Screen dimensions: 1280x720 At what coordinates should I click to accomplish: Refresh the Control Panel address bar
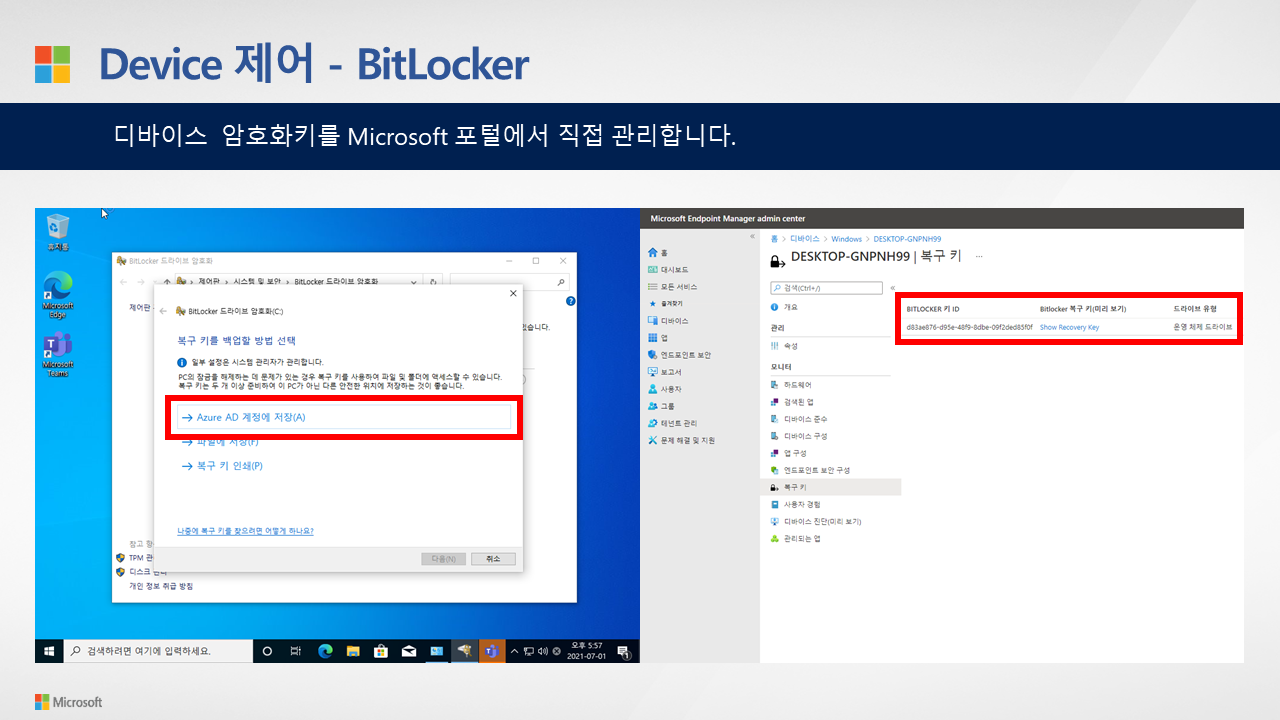tap(434, 283)
